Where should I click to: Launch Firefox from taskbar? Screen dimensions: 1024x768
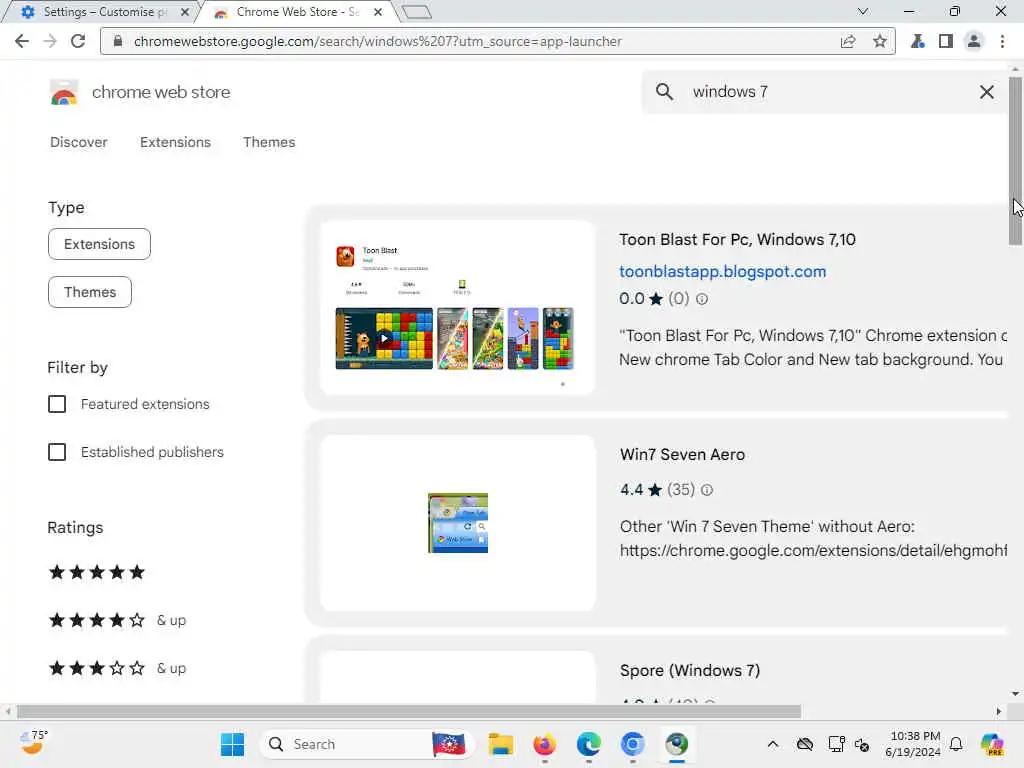coord(544,744)
